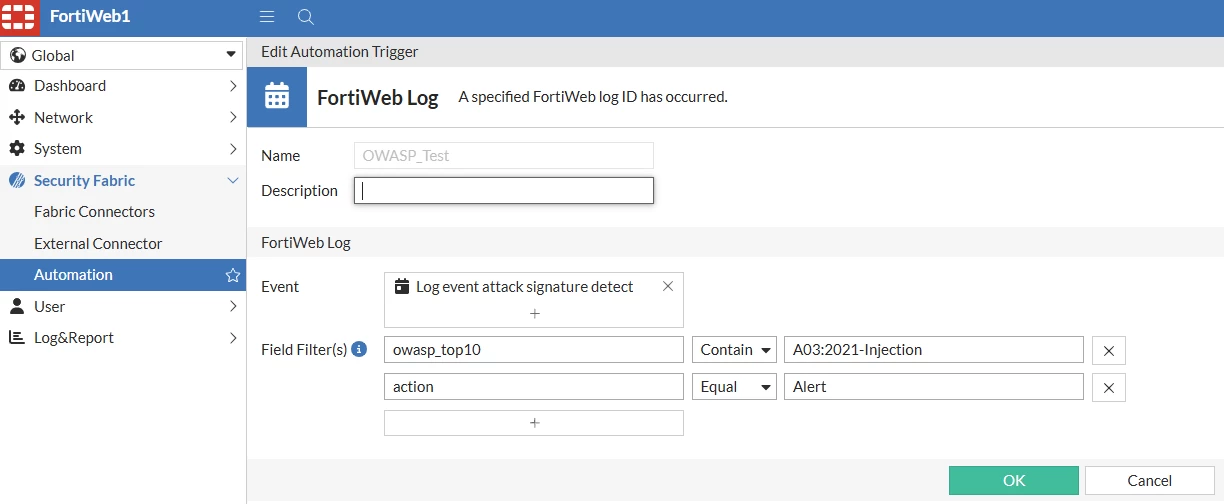The width and height of the screenshot is (1224, 504).
Task: Click the Field Filter(s) info icon
Action: [x=360, y=349]
